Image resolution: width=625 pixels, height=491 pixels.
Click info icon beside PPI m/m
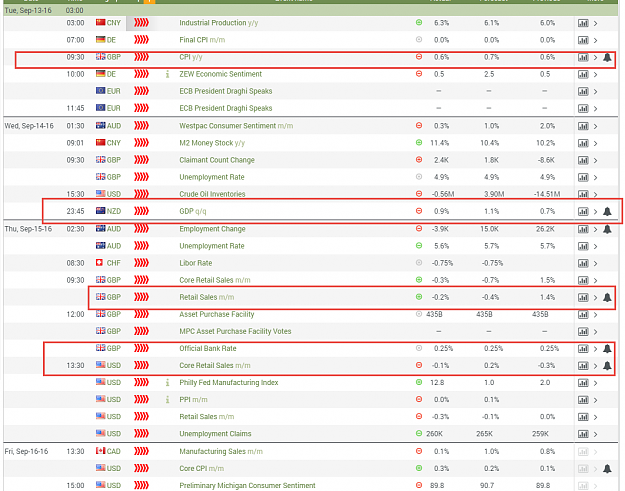167,400
